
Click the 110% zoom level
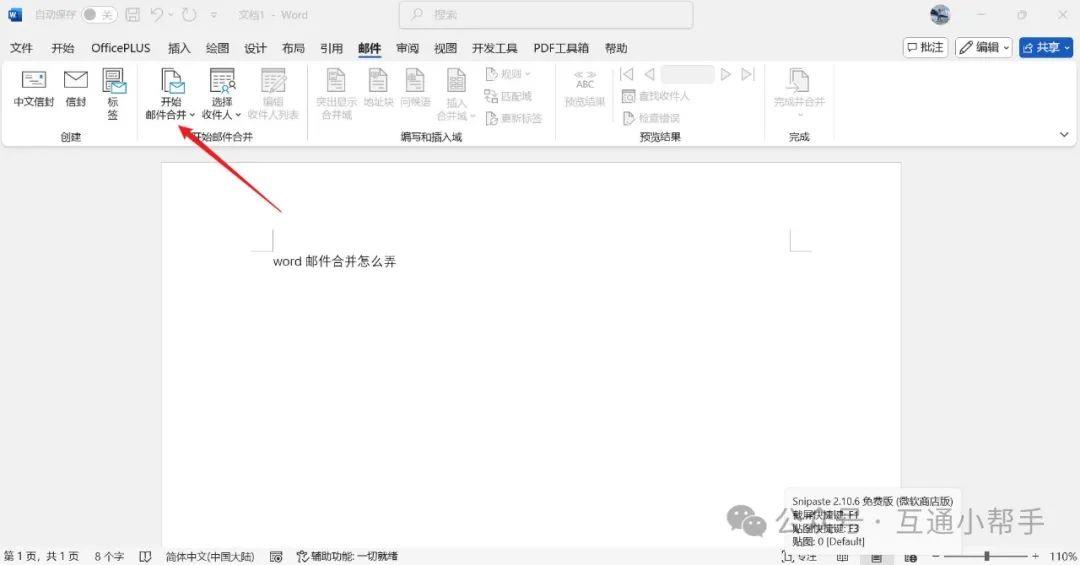pos(1063,556)
